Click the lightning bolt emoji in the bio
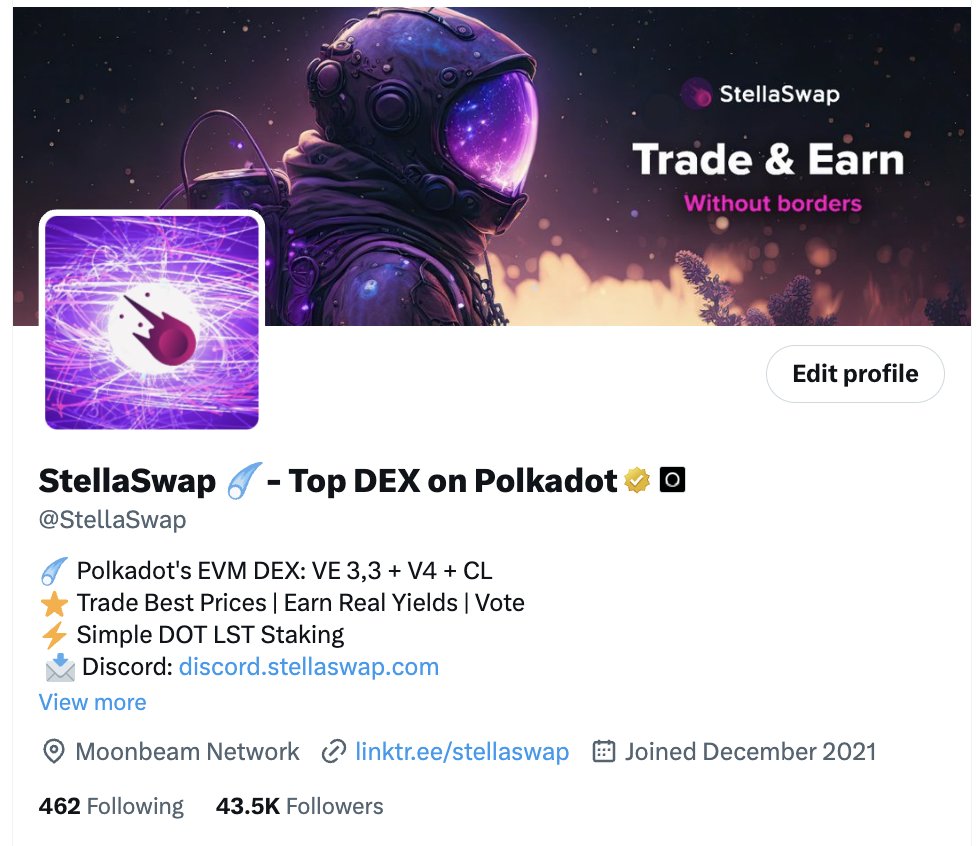Viewport: 980px width, 846px height. [x=54, y=635]
